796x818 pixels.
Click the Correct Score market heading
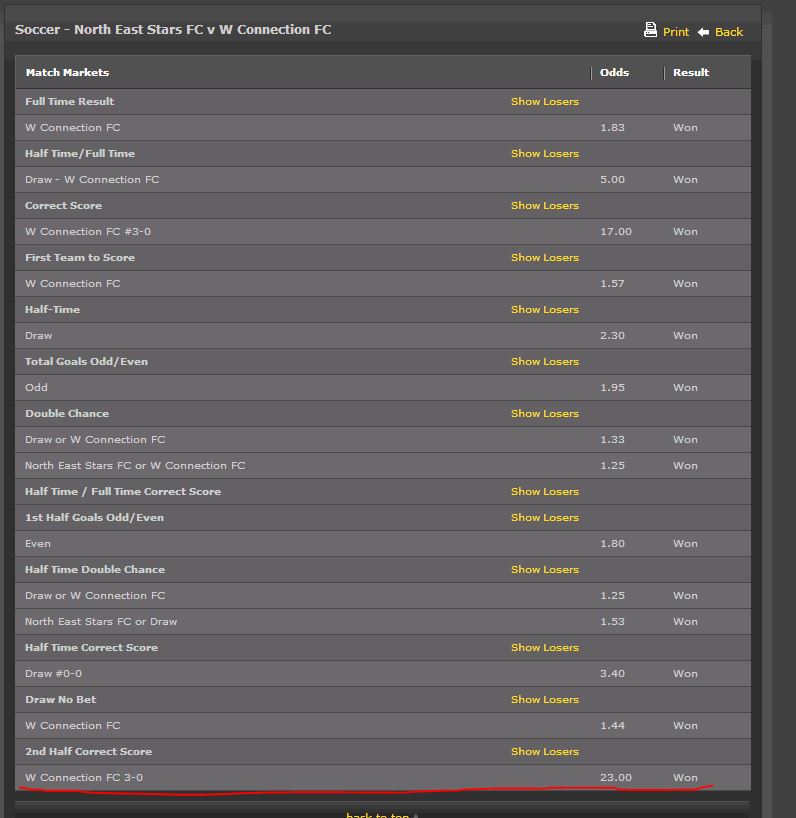pyautogui.click(x=63, y=206)
